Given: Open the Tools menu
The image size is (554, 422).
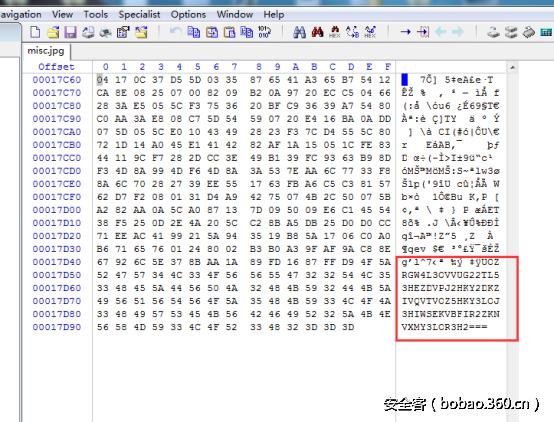Looking at the screenshot, I should pos(96,14).
